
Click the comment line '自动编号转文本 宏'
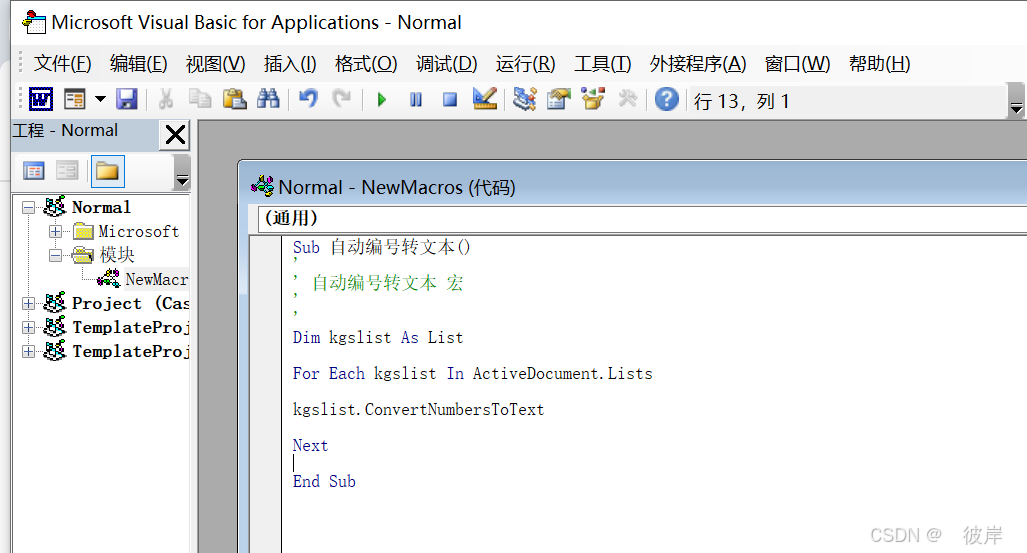pos(387,283)
